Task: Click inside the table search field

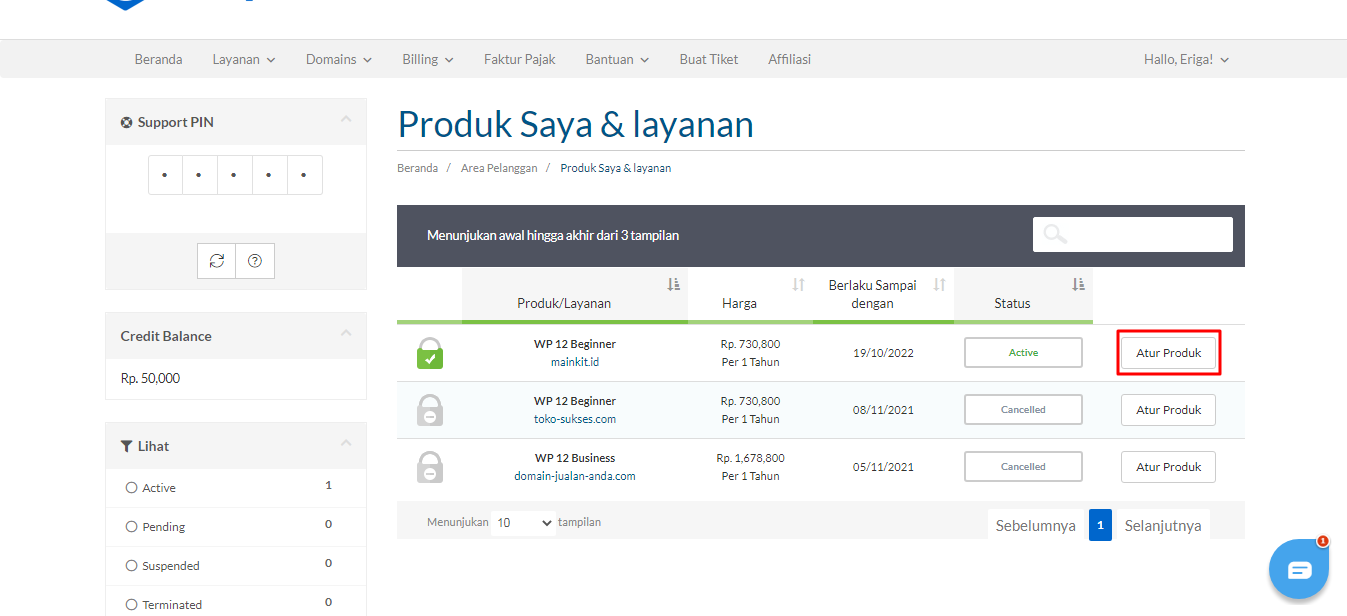Action: click(x=1140, y=233)
